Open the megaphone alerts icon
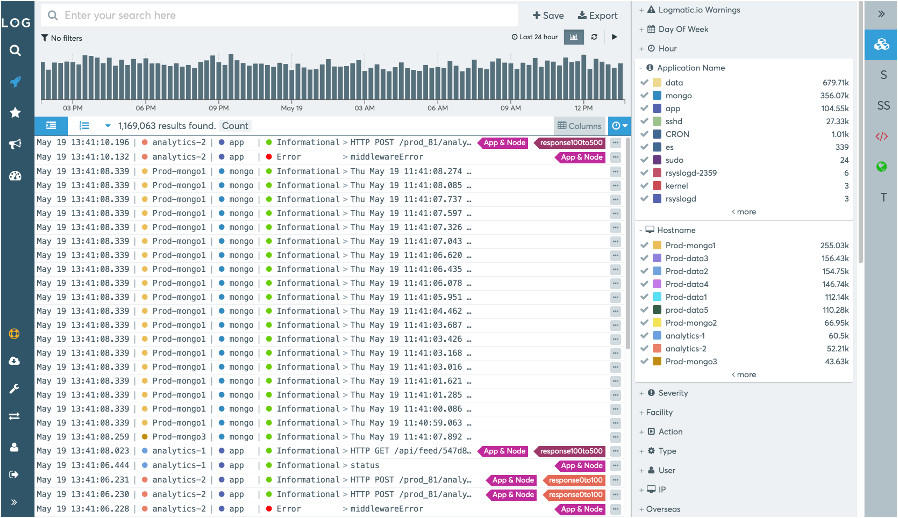Viewport: 898px width, 518px height. [15, 144]
